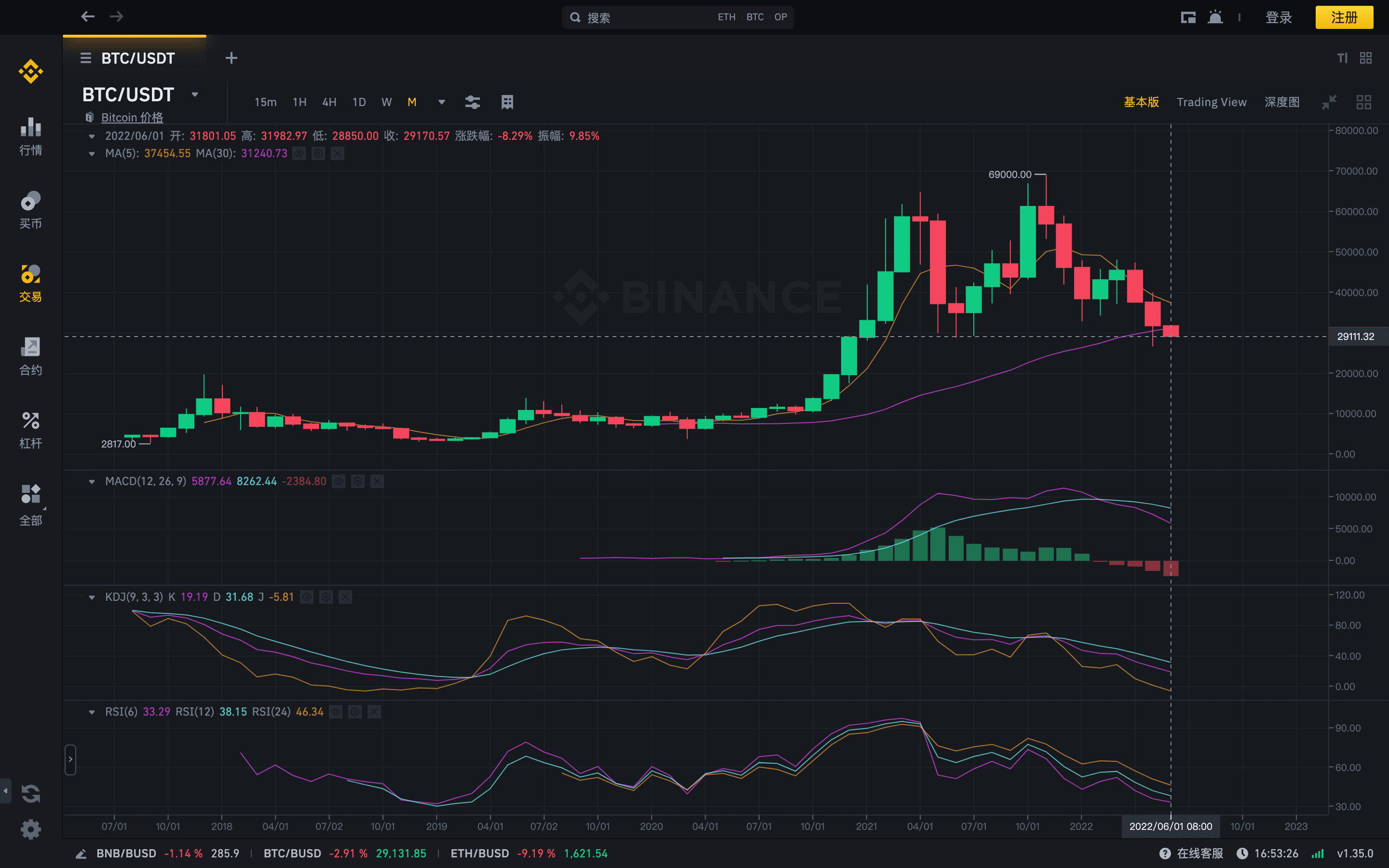Select the W weekly timeframe
The height and width of the screenshot is (868, 1389).
tap(386, 102)
